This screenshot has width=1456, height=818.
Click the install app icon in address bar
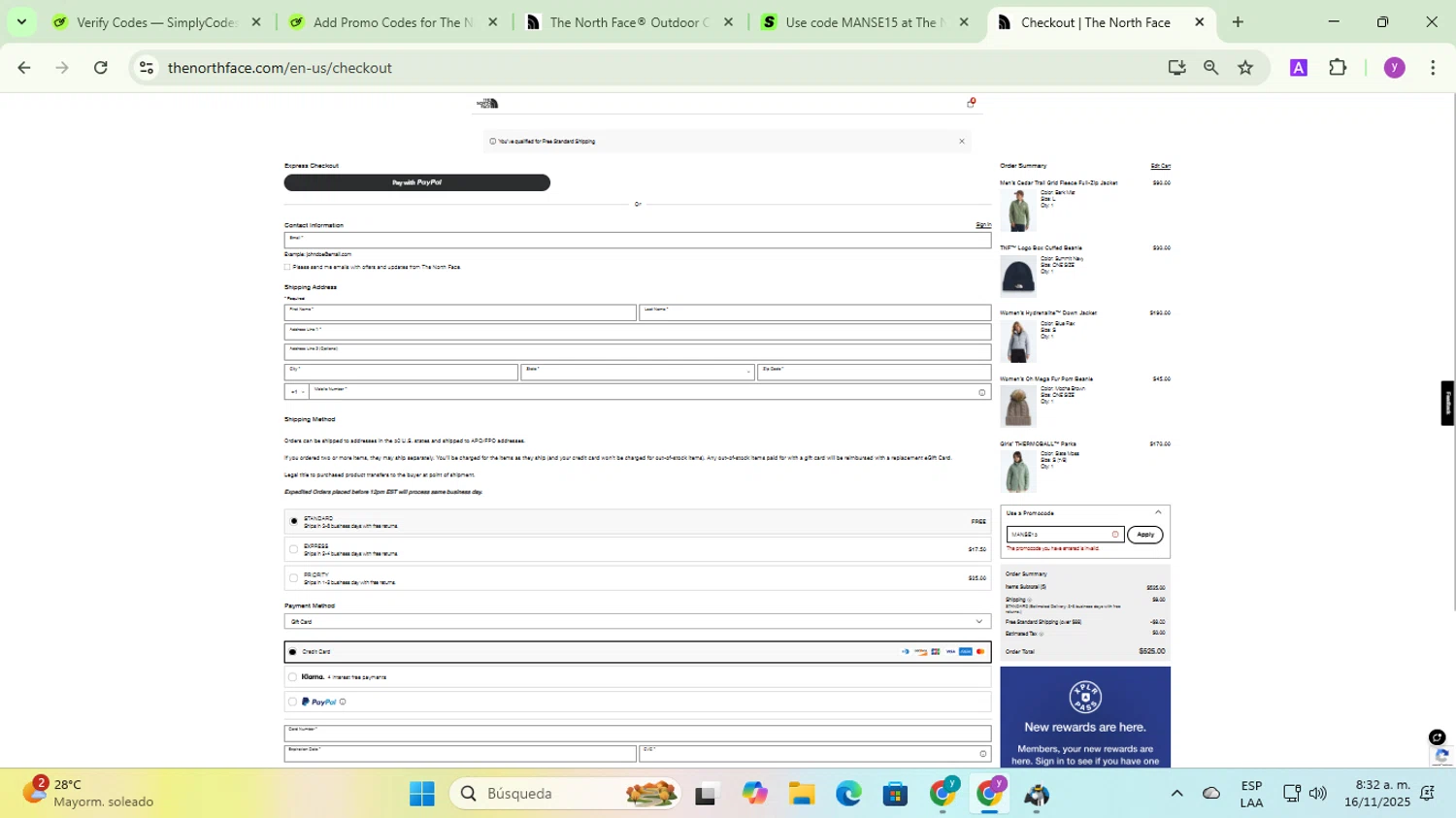coord(1176,68)
